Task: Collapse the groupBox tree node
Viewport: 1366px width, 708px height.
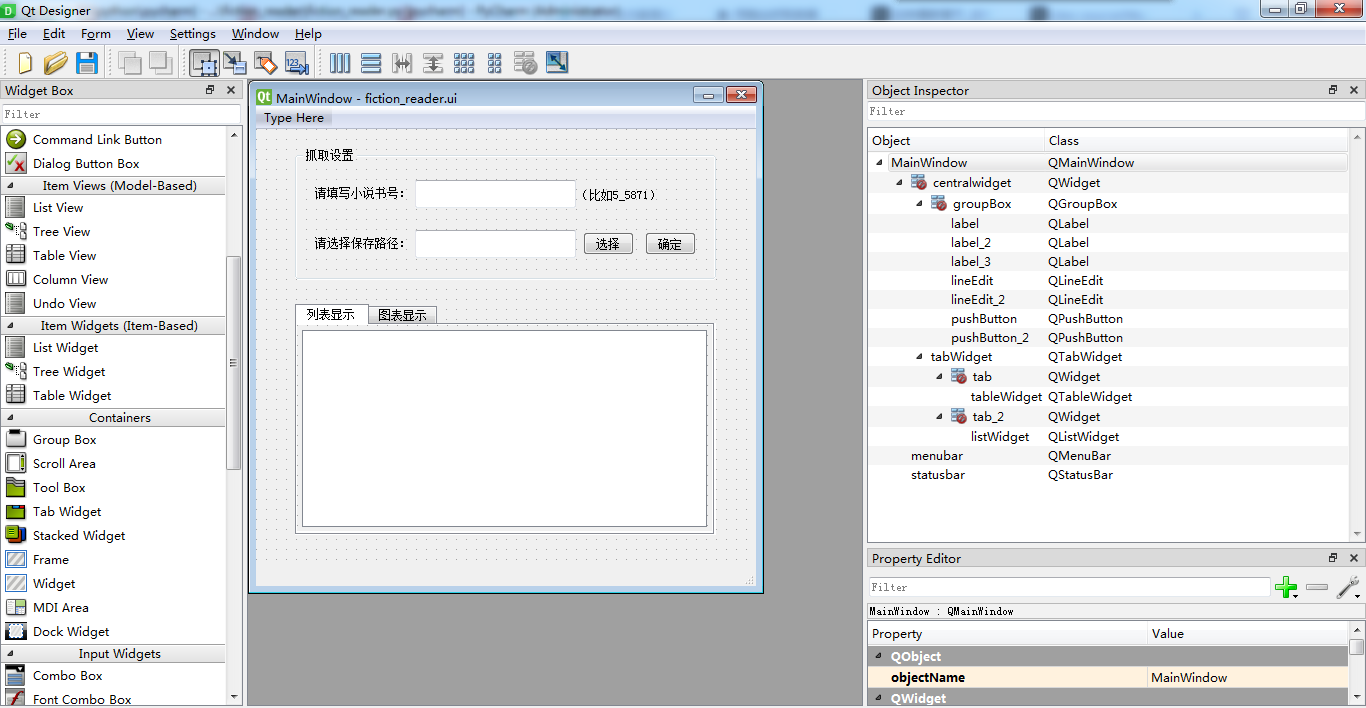Action: click(919, 203)
